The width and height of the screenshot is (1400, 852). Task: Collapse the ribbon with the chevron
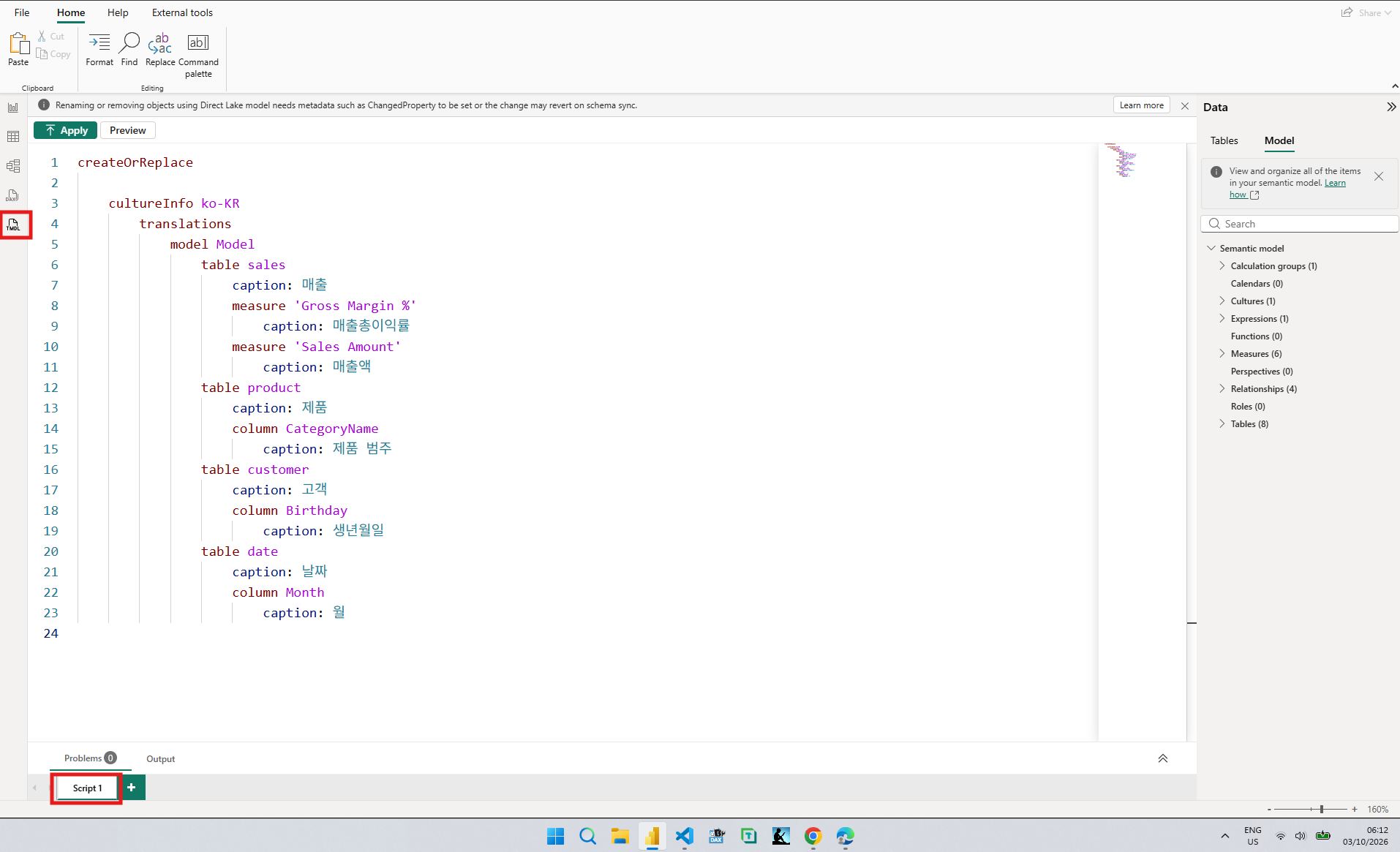(1395, 86)
